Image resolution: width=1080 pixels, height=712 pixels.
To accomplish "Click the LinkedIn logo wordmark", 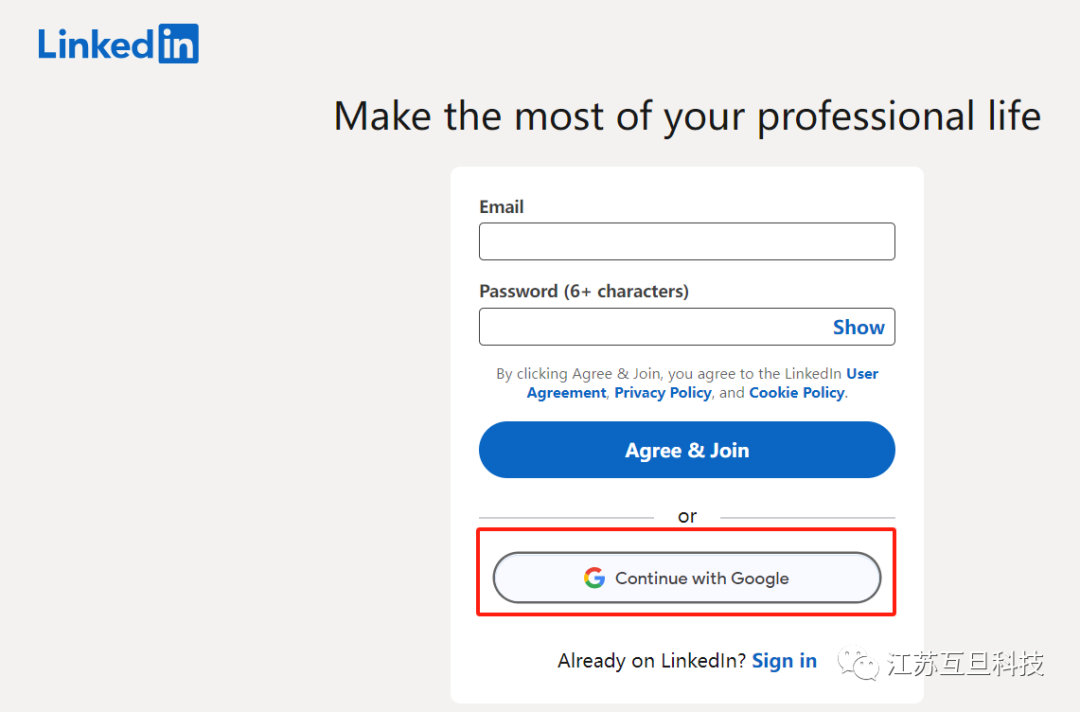I will 97,44.
